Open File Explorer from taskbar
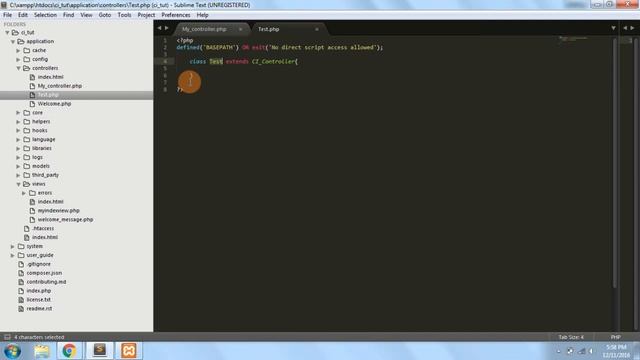The height and width of the screenshot is (360, 640). [x=42, y=351]
